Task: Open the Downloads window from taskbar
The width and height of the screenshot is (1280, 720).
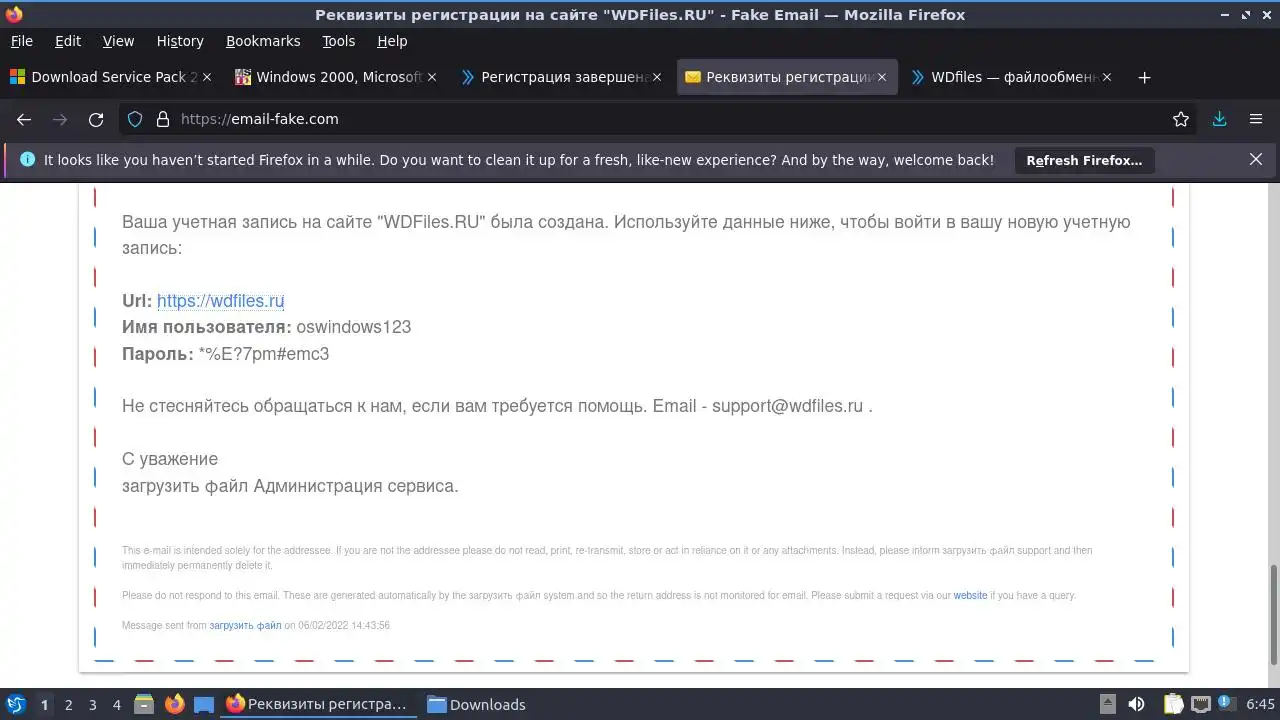Action: coord(477,704)
